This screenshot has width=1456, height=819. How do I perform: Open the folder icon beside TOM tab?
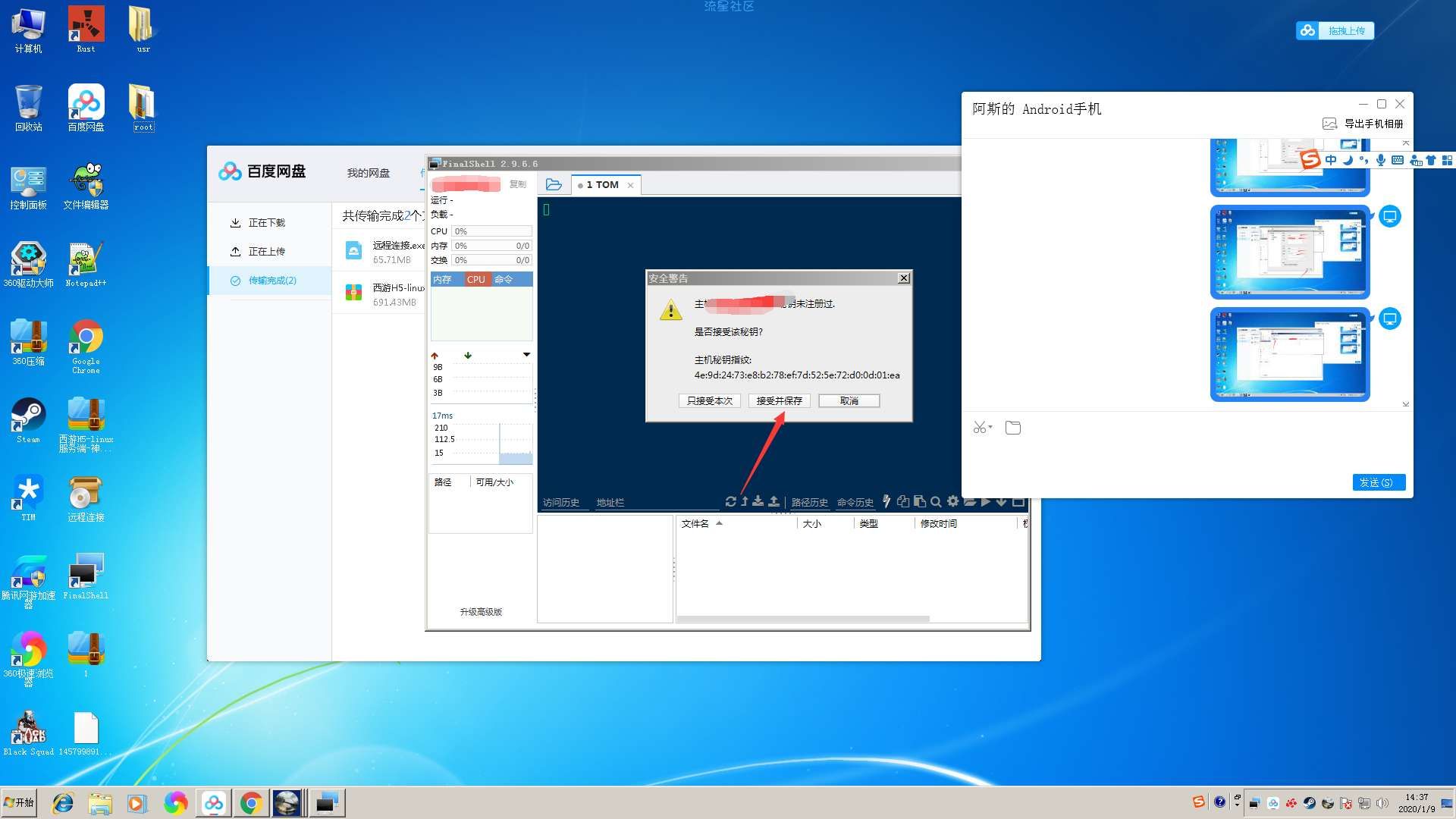(x=554, y=184)
